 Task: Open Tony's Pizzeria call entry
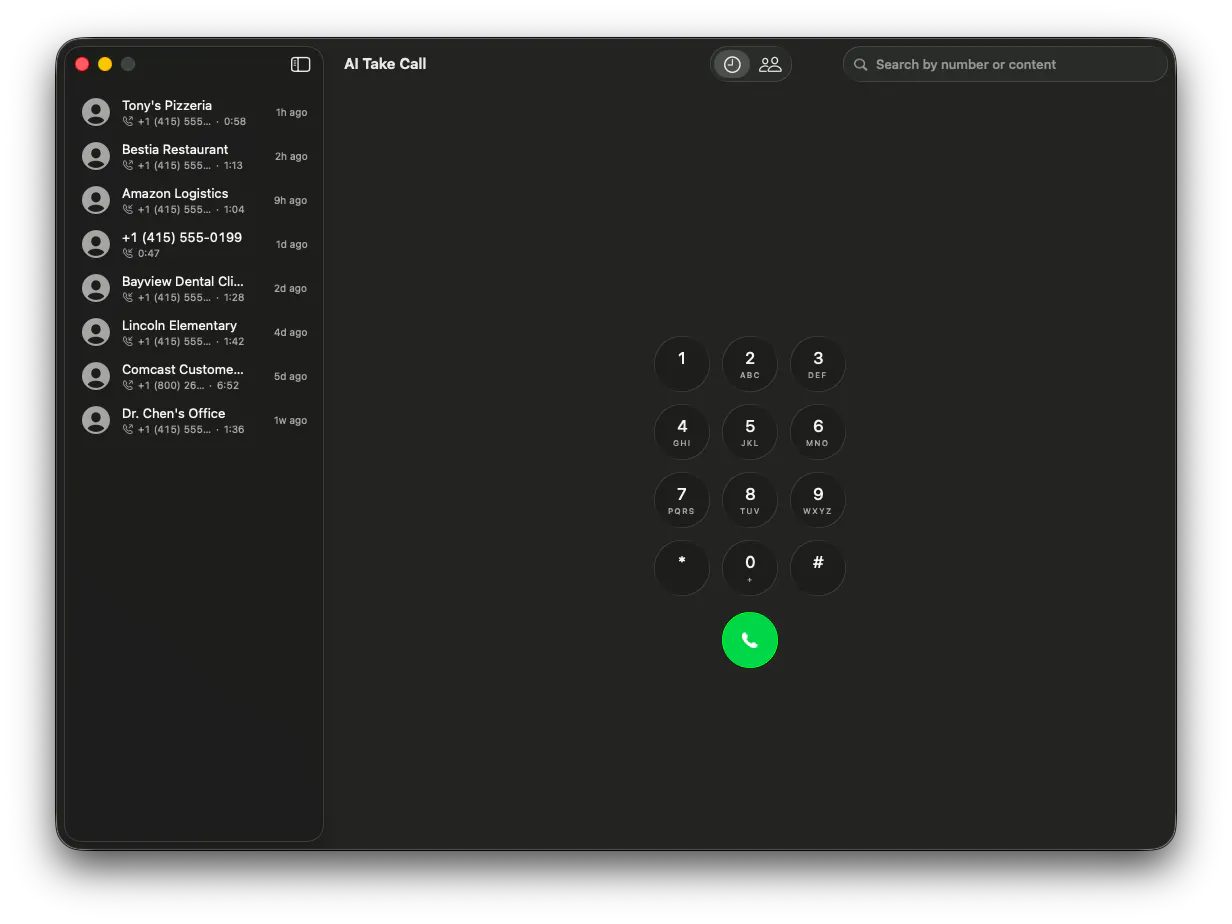coord(194,112)
